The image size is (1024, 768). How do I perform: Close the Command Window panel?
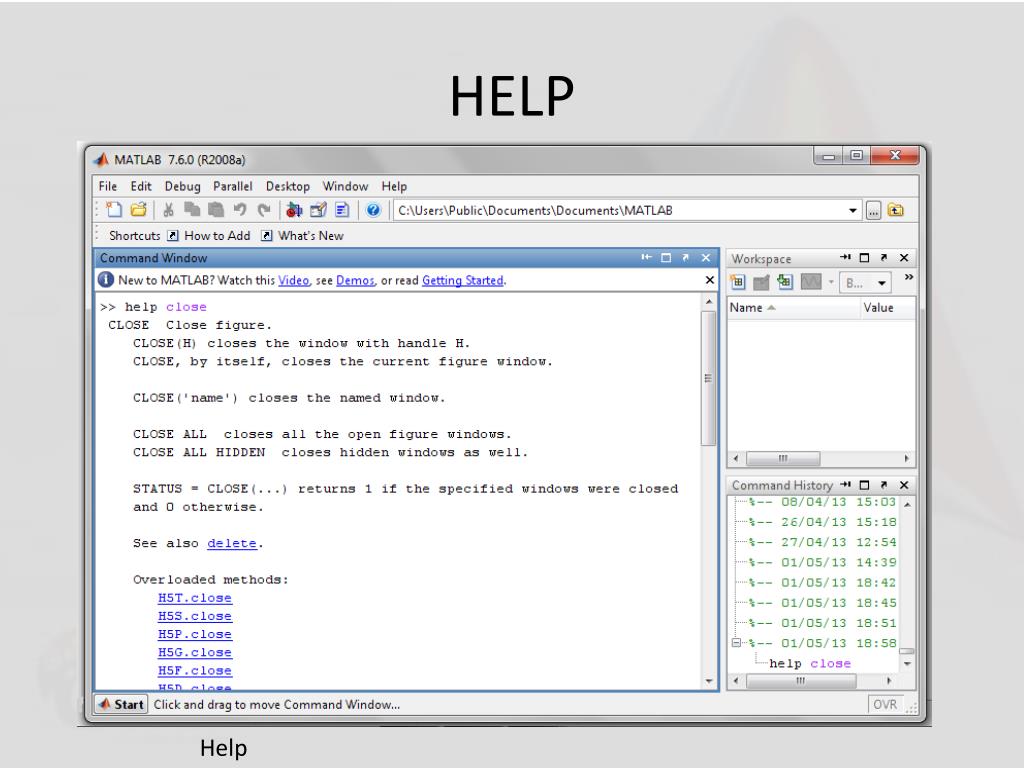(x=706, y=258)
